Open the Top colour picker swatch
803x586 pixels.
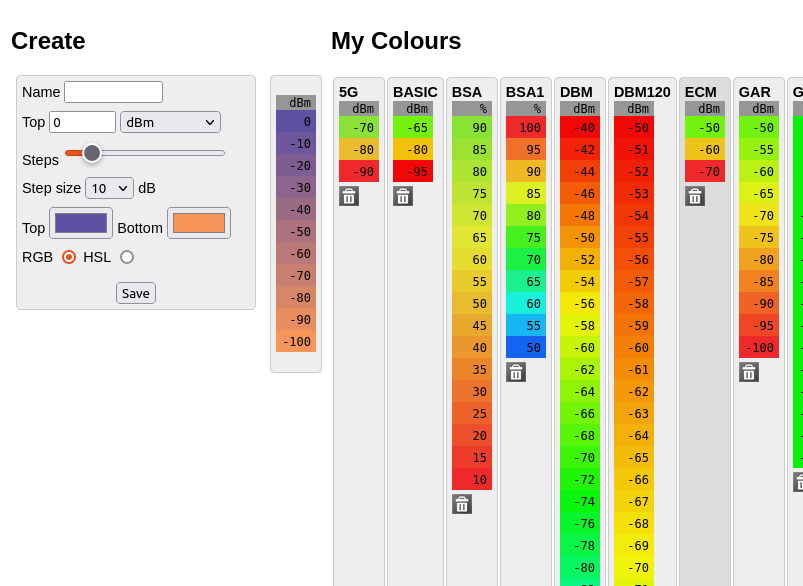81,223
